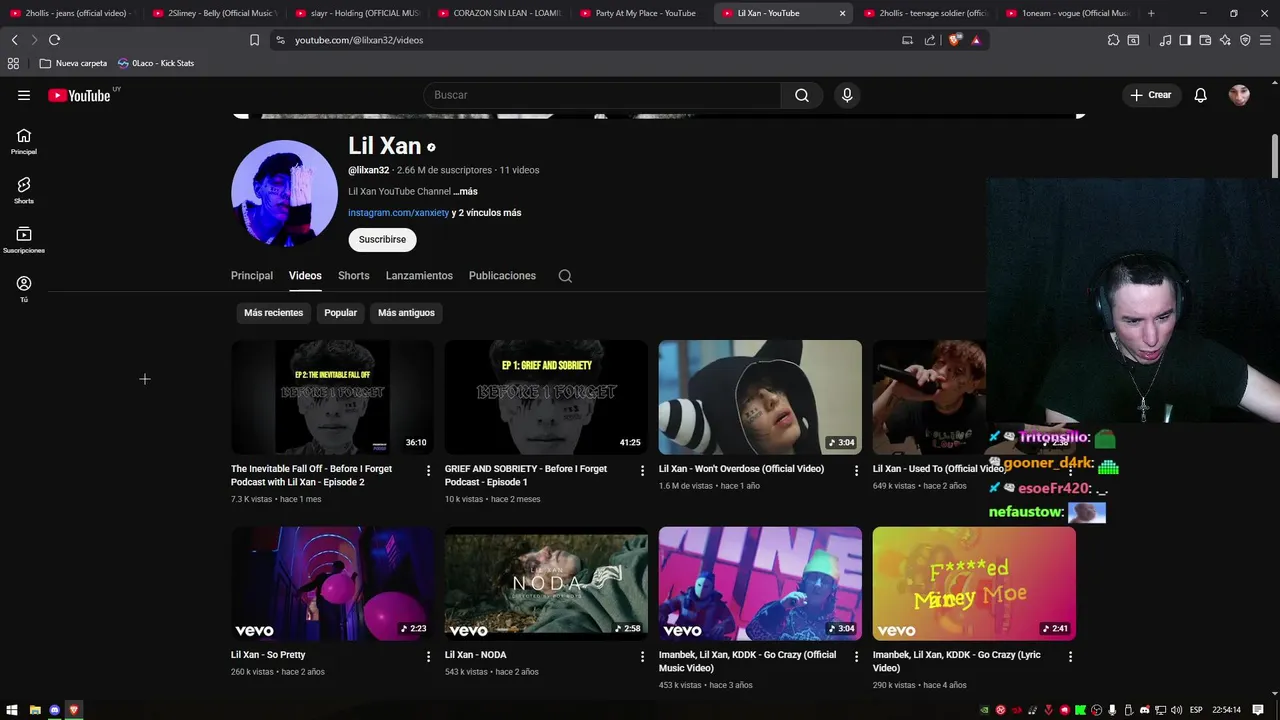
Task: Open Brave Rewards triangle icon
Action: coord(976,40)
